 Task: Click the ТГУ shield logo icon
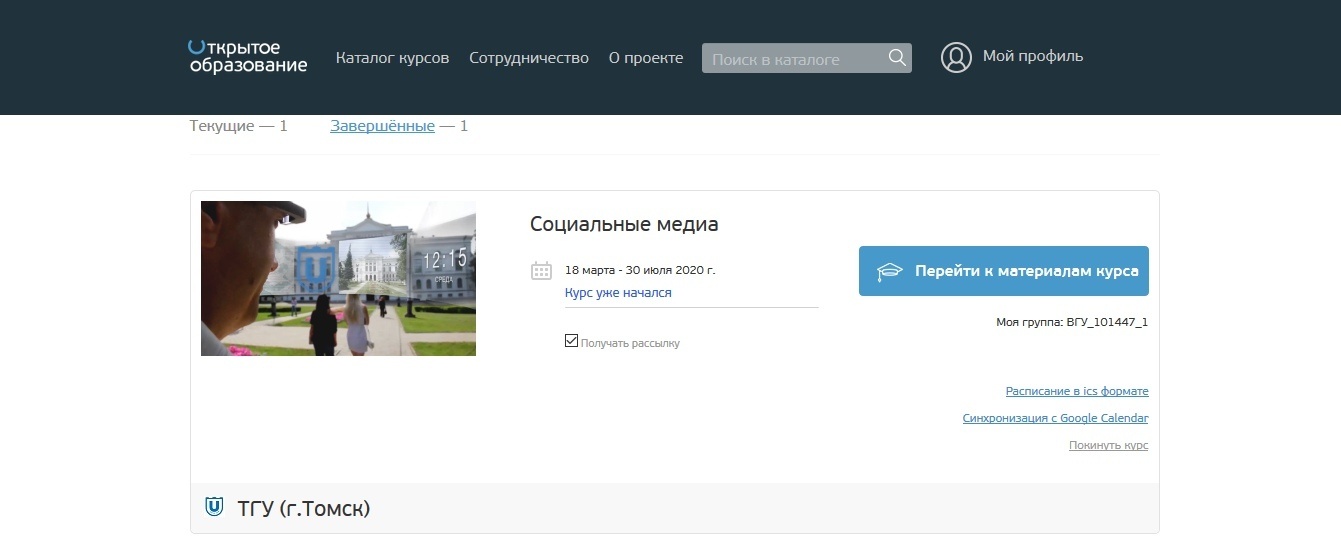click(x=213, y=508)
